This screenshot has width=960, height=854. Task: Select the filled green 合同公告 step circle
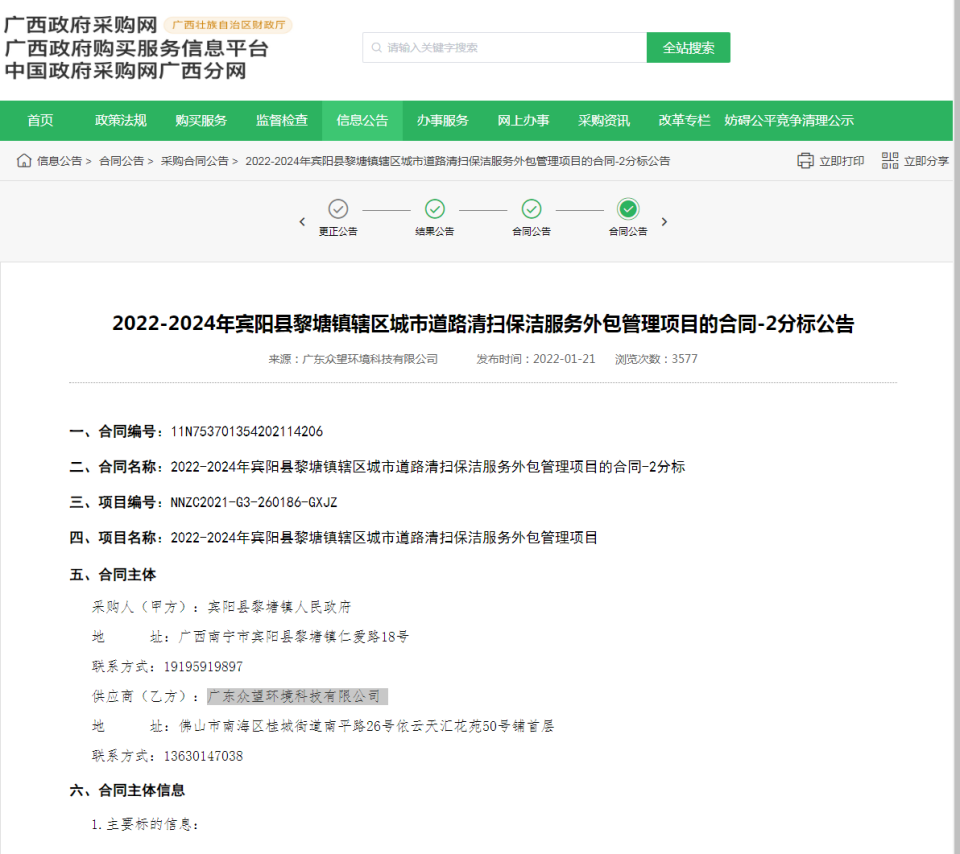628,209
